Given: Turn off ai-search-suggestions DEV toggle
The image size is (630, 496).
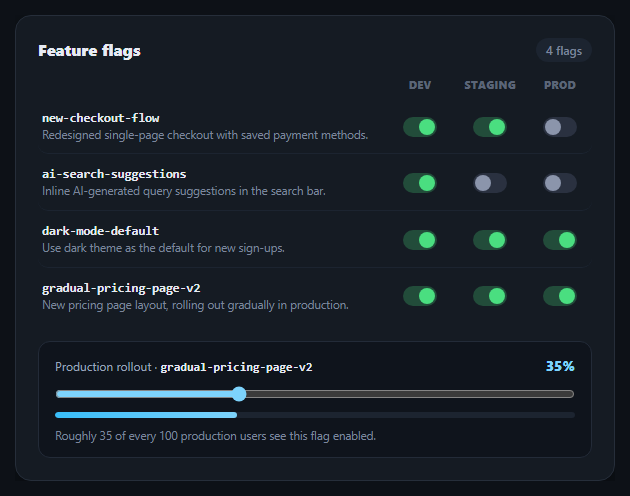Looking at the screenshot, I should 419,183.
